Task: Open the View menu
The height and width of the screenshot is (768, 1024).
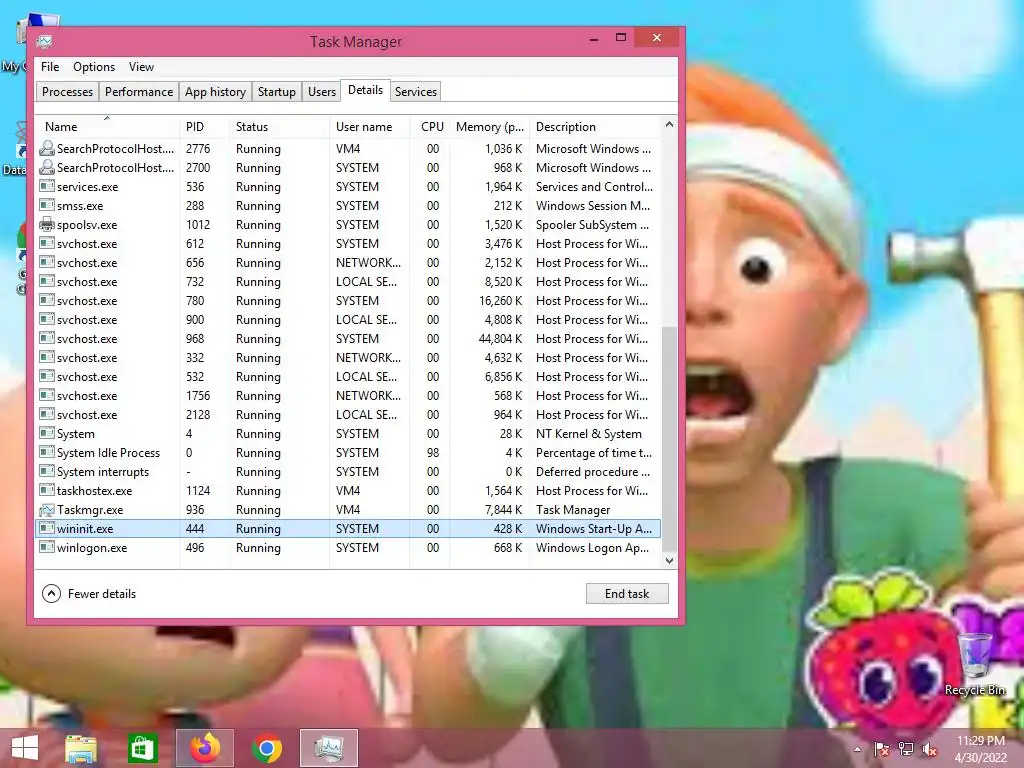Action: tap(141, 67)
